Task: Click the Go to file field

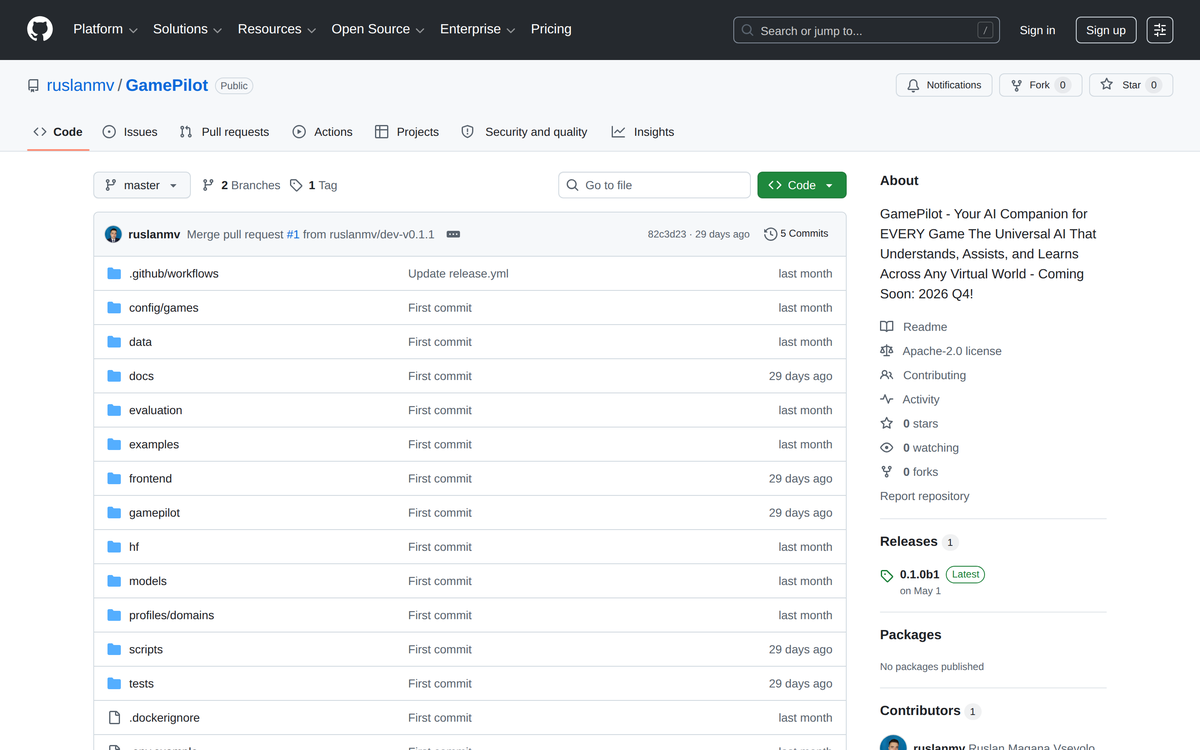Action: (654, 185)
